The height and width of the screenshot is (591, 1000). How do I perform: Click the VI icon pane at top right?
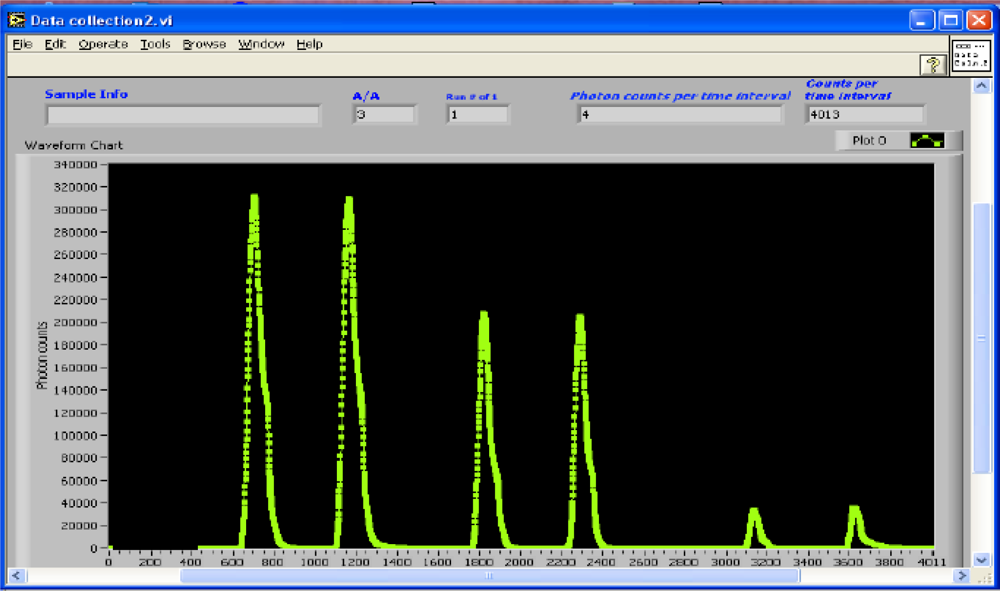tap(970, 54)
